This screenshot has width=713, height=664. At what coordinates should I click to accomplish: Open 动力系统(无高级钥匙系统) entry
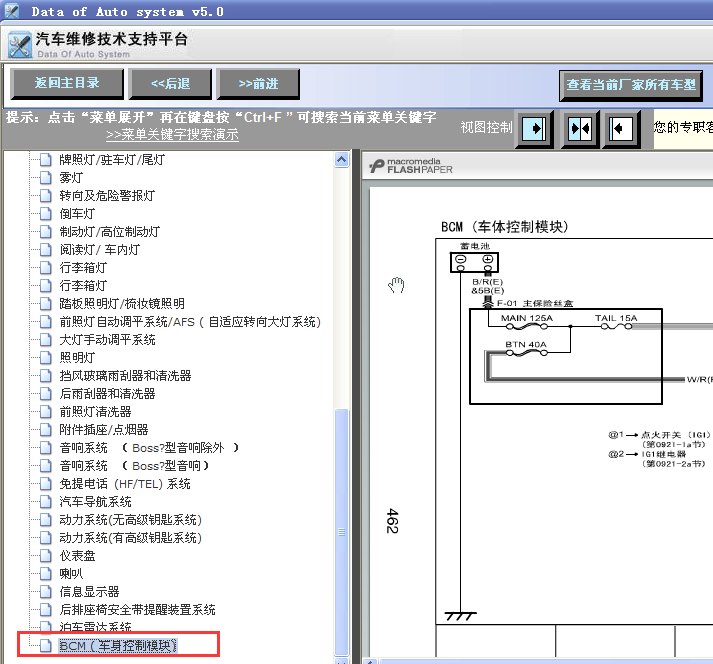click(131, 520)
